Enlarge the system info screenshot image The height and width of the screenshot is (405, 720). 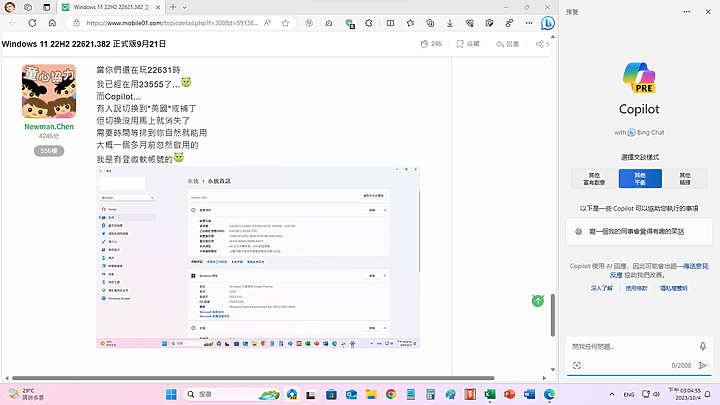click(x=258, y=257)
